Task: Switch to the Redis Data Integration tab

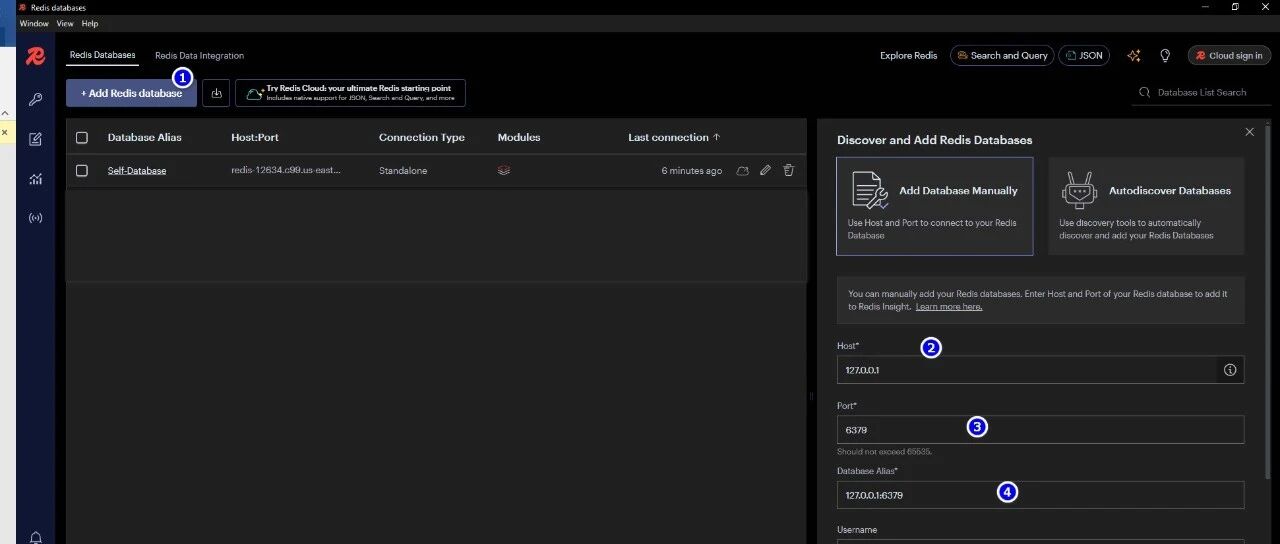Action: pyautogui.click(x=199, y=56)
